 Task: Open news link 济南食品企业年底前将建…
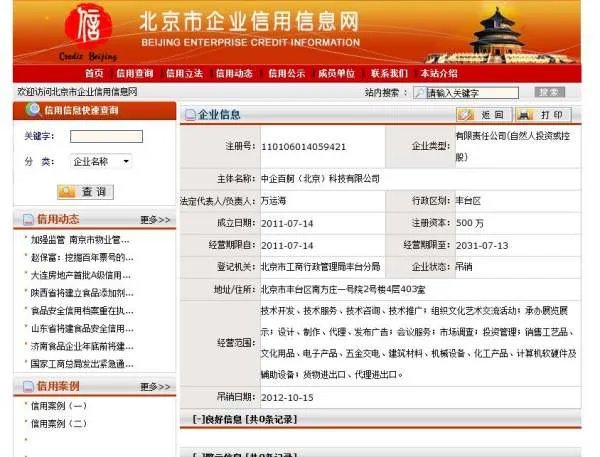[x=82, y=346]
